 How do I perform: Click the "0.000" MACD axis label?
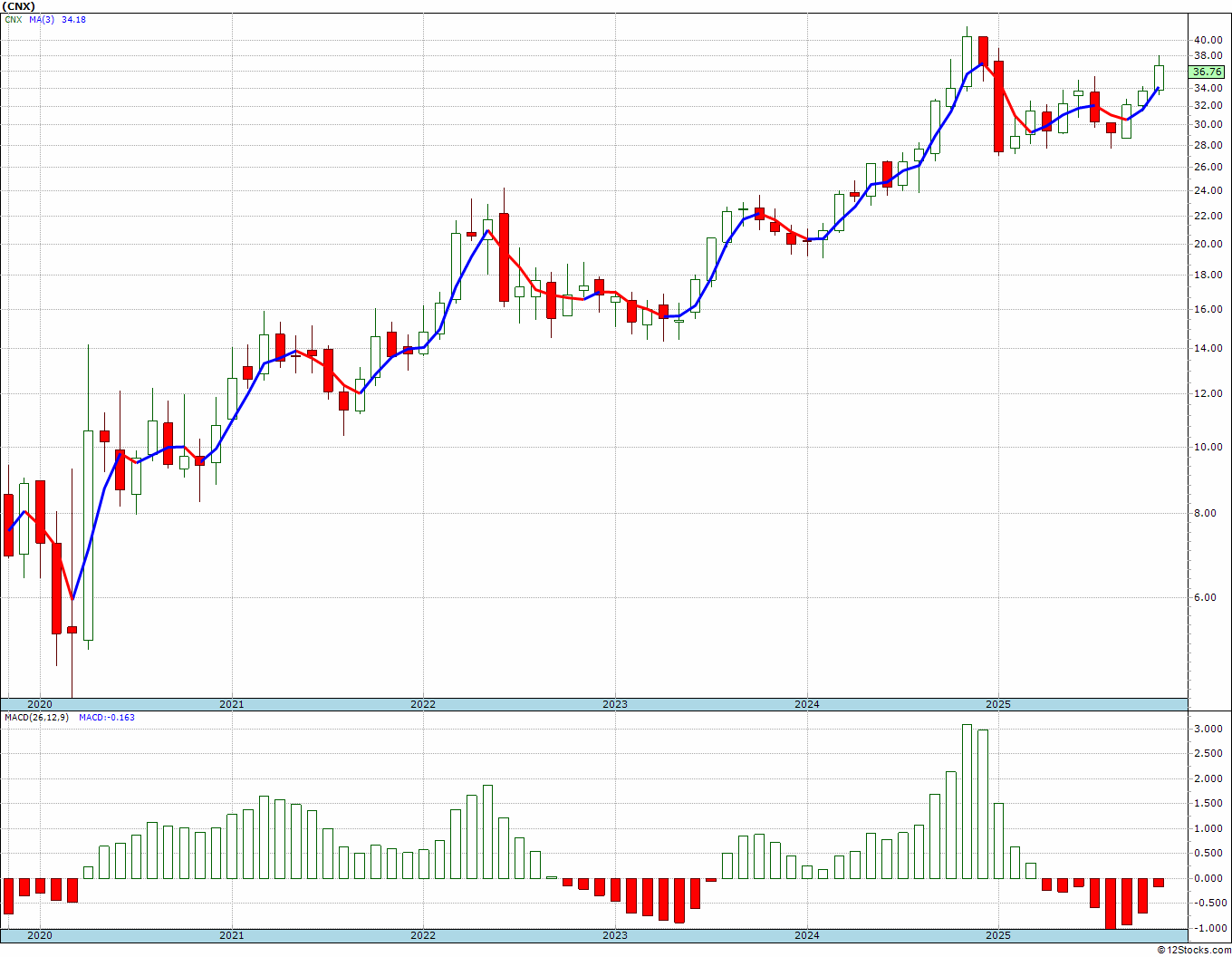tap(1208, 878)
